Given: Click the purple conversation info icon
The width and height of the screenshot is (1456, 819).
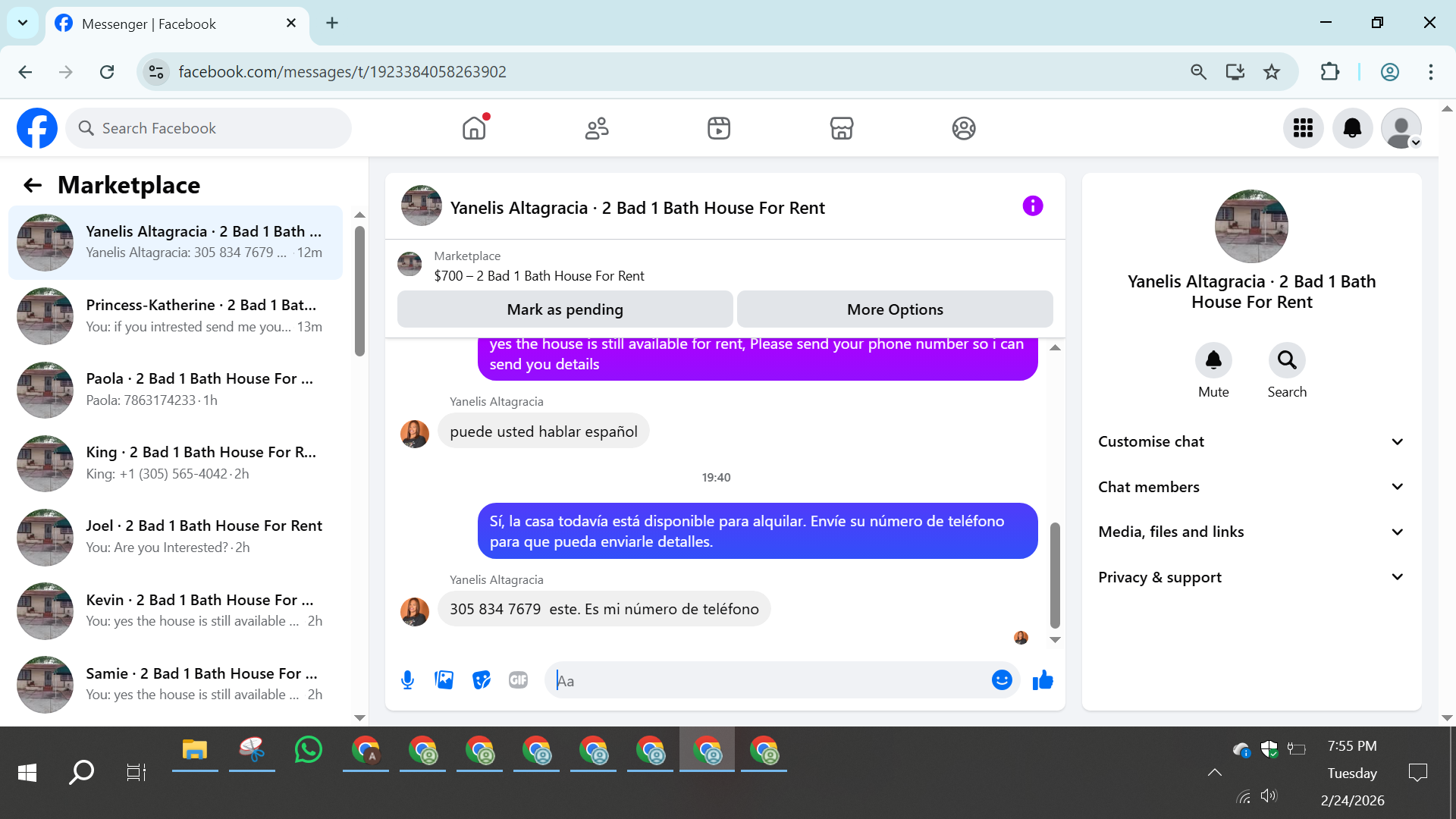Looking at the screenshot, I should (1033, 206).
